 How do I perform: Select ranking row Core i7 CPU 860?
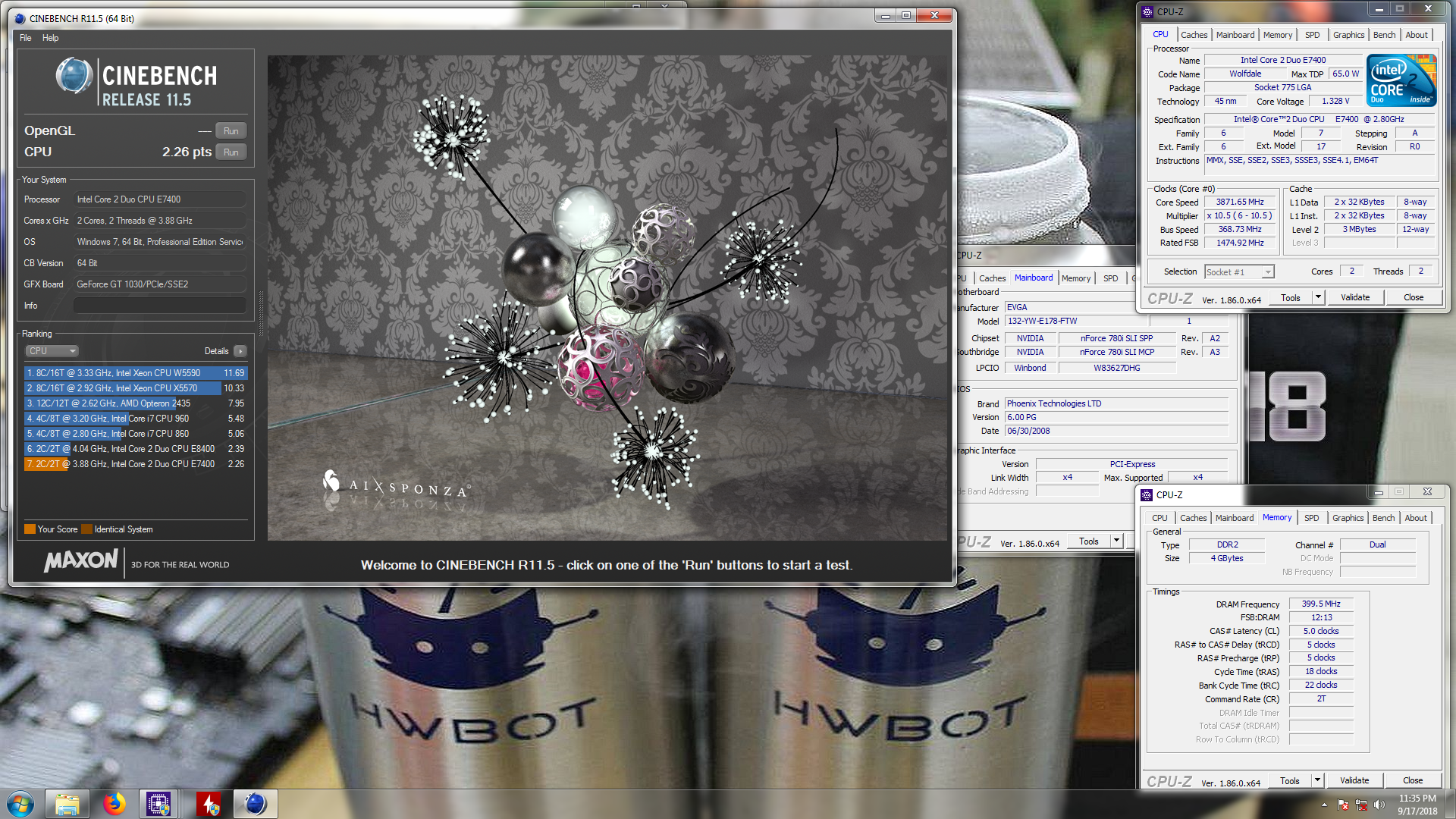[136, 434]
